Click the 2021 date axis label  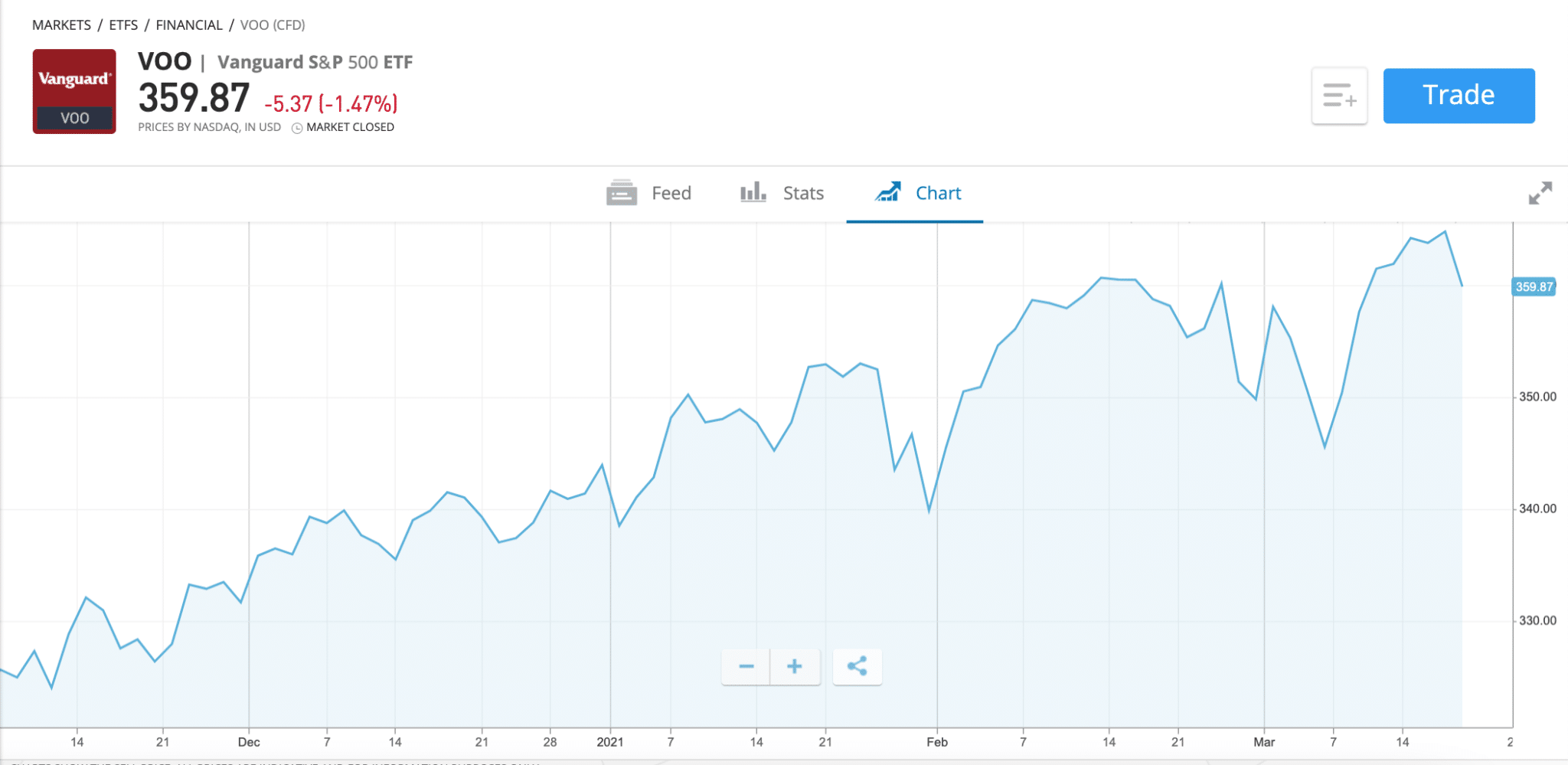[x=610, y=742]
